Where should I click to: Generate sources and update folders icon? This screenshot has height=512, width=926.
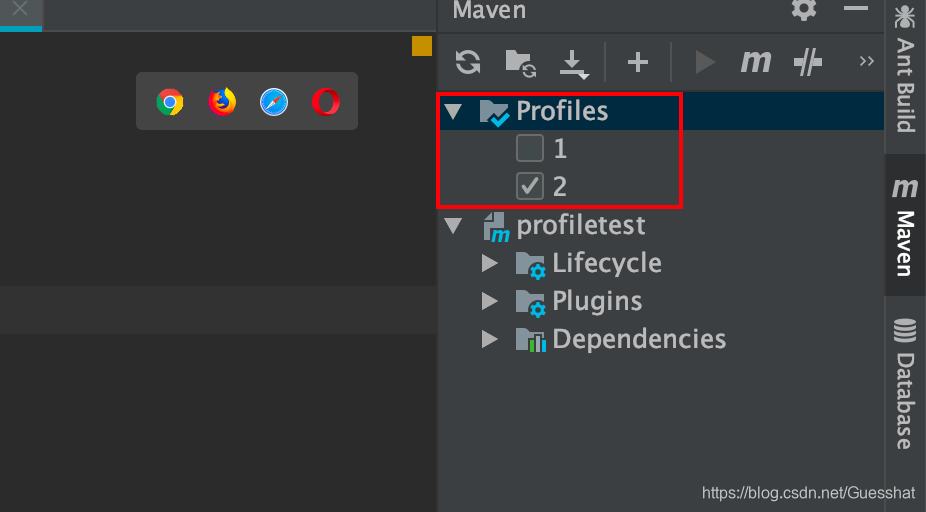[x=520, y=63]
